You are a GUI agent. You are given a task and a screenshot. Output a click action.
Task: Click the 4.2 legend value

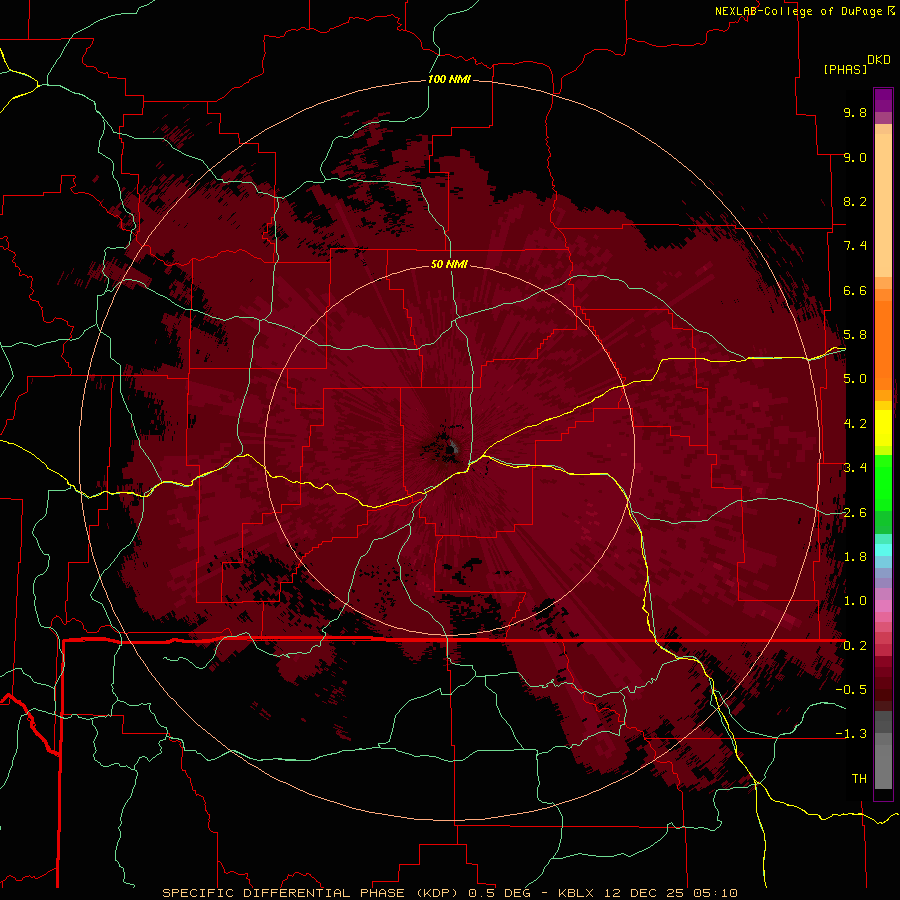[x=855, y=424]
